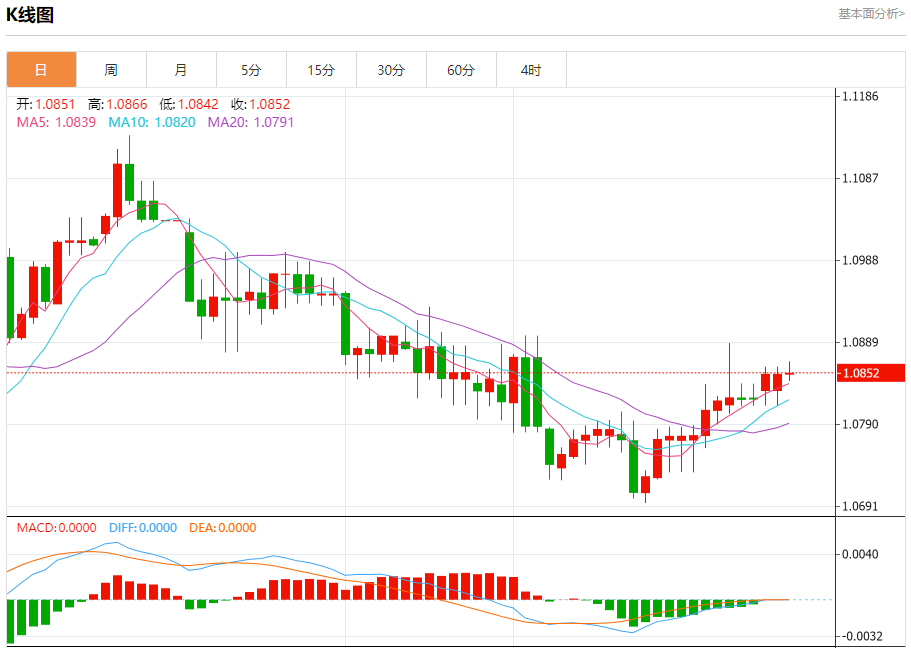Click the MA10: 1.0820 indicator label
The width and height of the screenshot is (911, 648).
(152, 122)
